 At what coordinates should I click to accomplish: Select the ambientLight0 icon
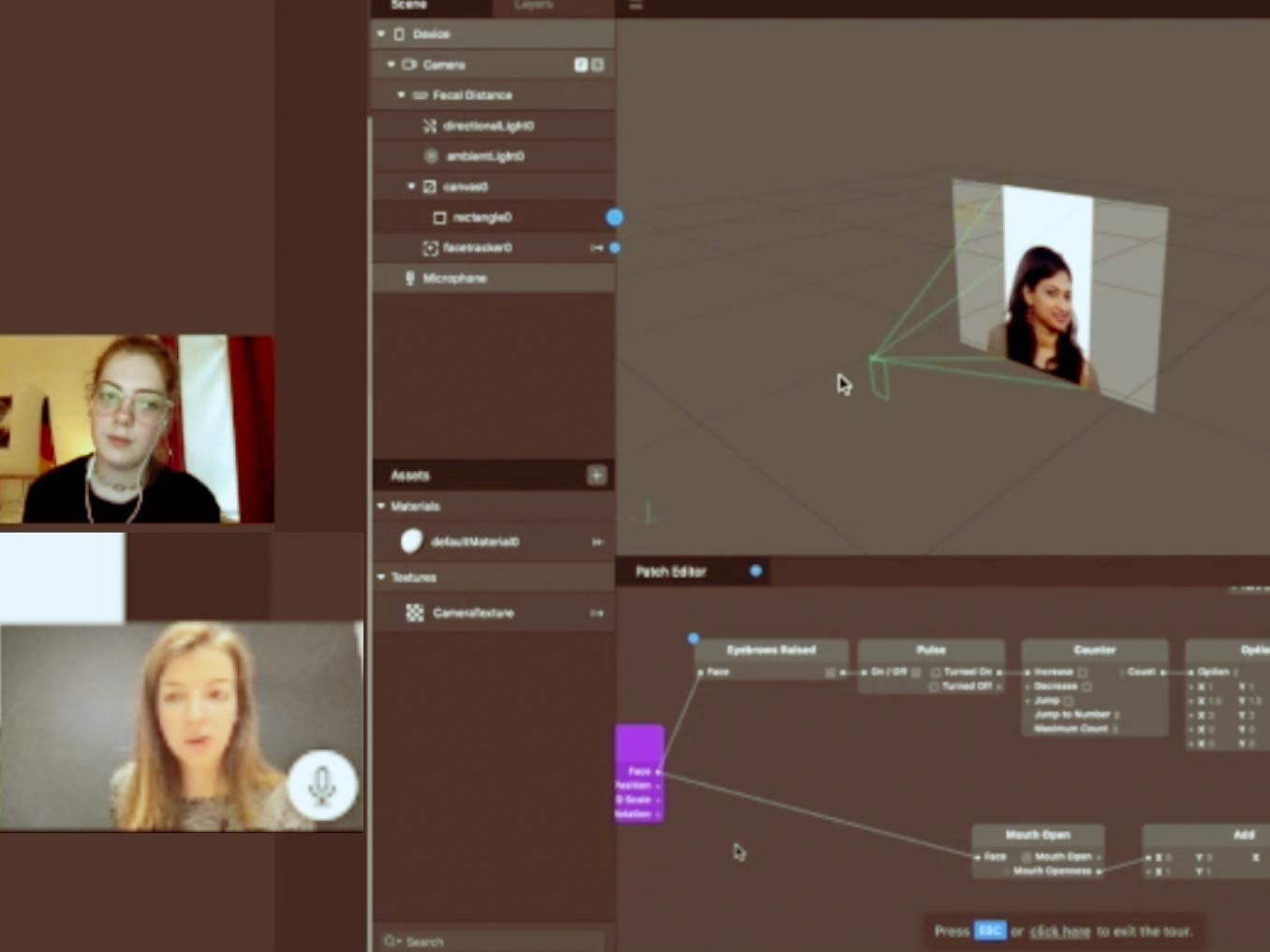431,156
